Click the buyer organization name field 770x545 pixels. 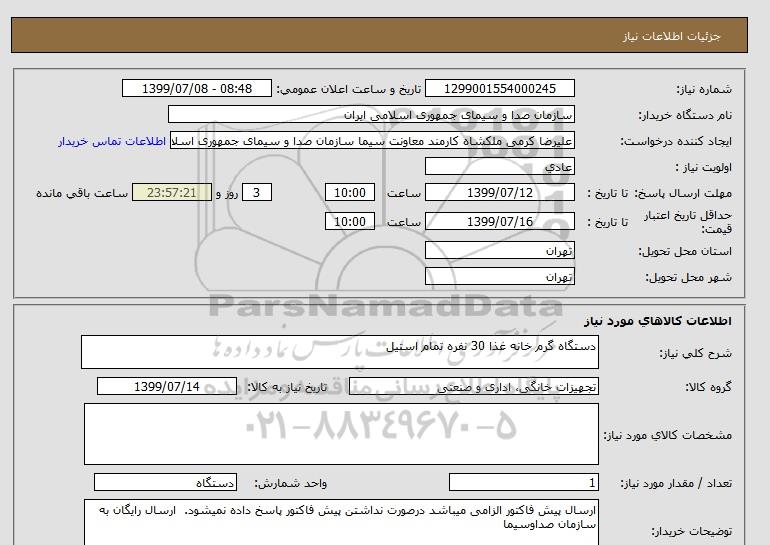click(x=371, y=114)
